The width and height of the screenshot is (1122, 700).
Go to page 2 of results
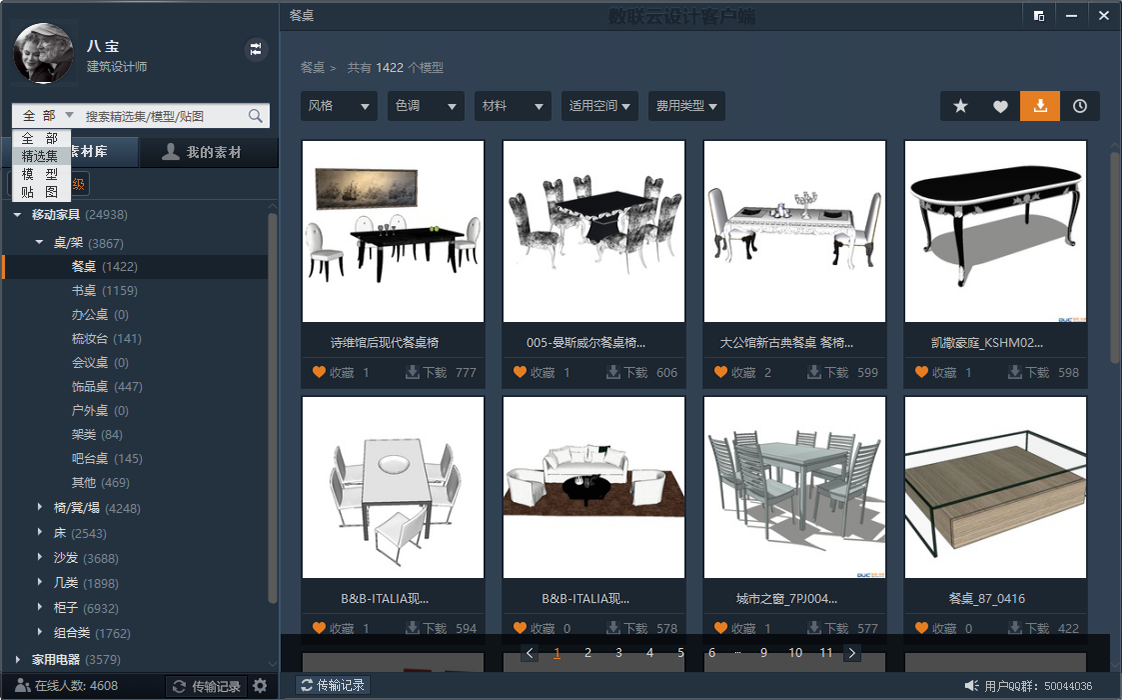587,653
